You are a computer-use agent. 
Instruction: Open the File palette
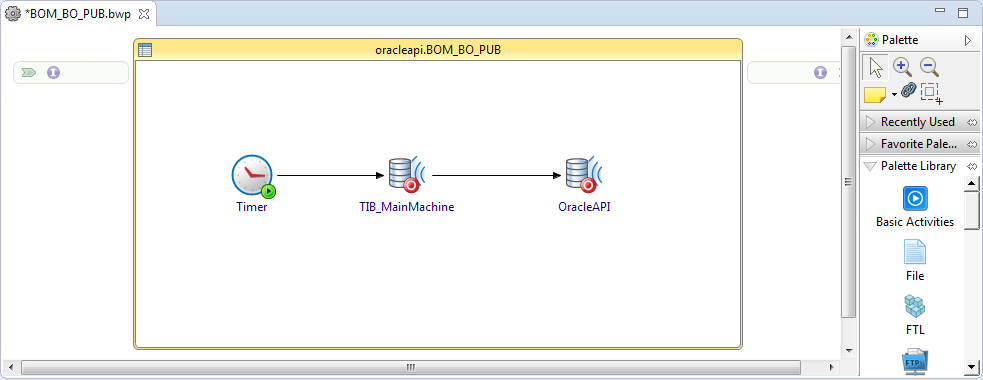point(915,261)
